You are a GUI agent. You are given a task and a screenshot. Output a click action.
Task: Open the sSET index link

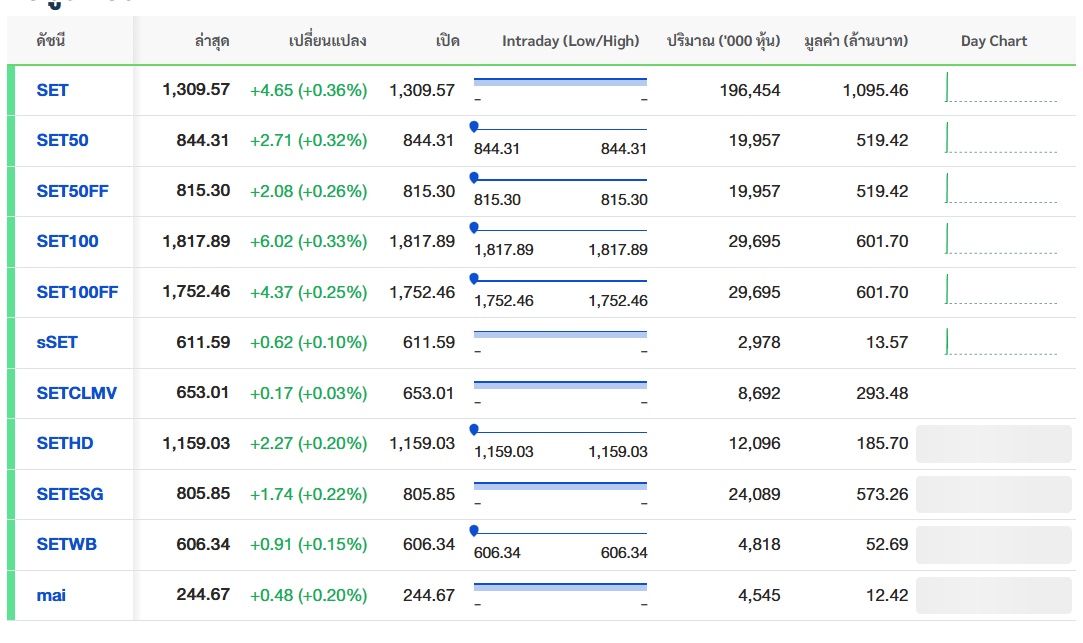57,342
